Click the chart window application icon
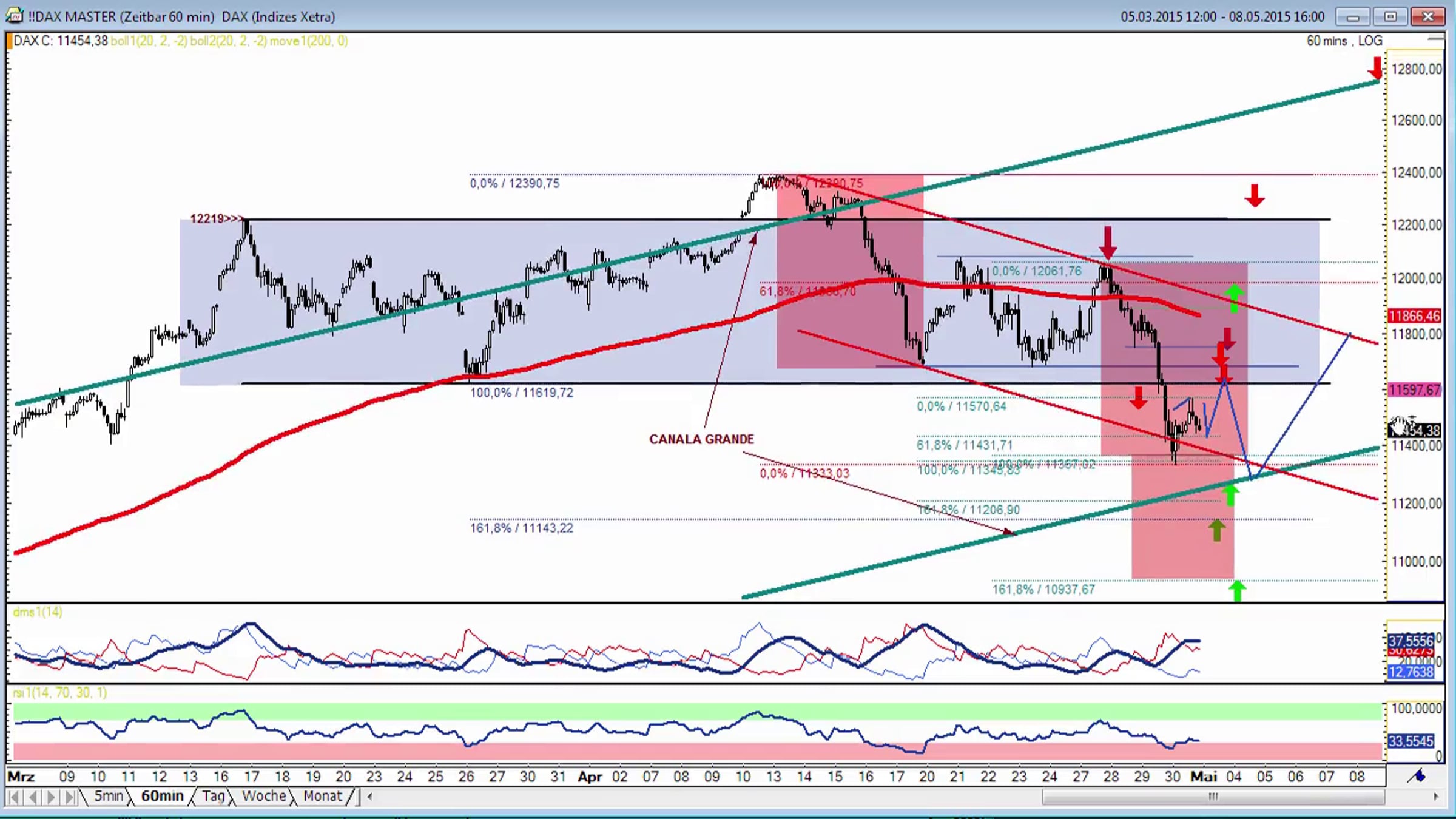 (x=14, y=15)
